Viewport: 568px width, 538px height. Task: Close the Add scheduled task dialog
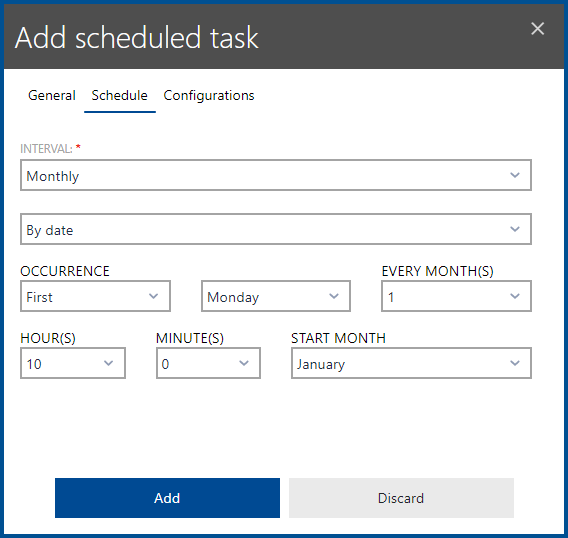538,29
